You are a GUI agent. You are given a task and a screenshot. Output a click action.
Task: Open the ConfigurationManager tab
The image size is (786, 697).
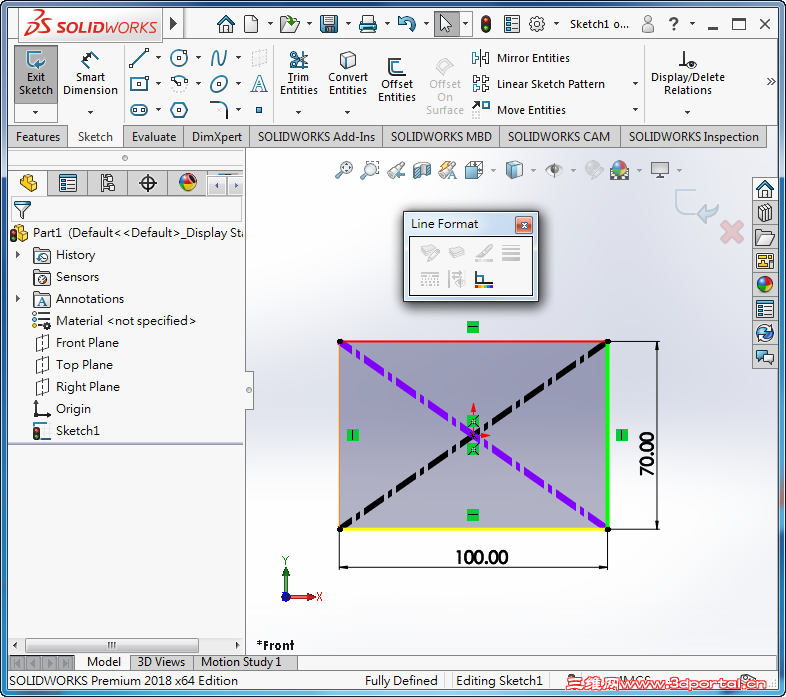tap(107, 183)
